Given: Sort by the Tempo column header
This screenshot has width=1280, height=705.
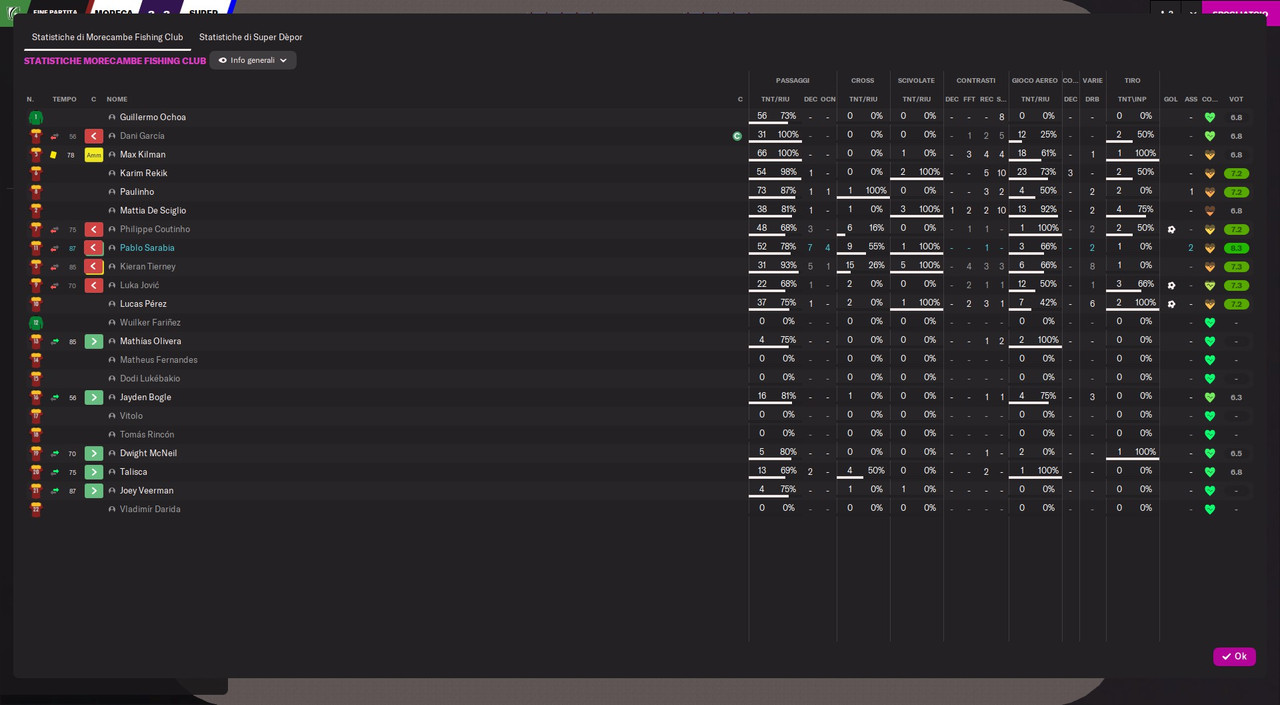Looking at the screenshot, I should (64, 99).
